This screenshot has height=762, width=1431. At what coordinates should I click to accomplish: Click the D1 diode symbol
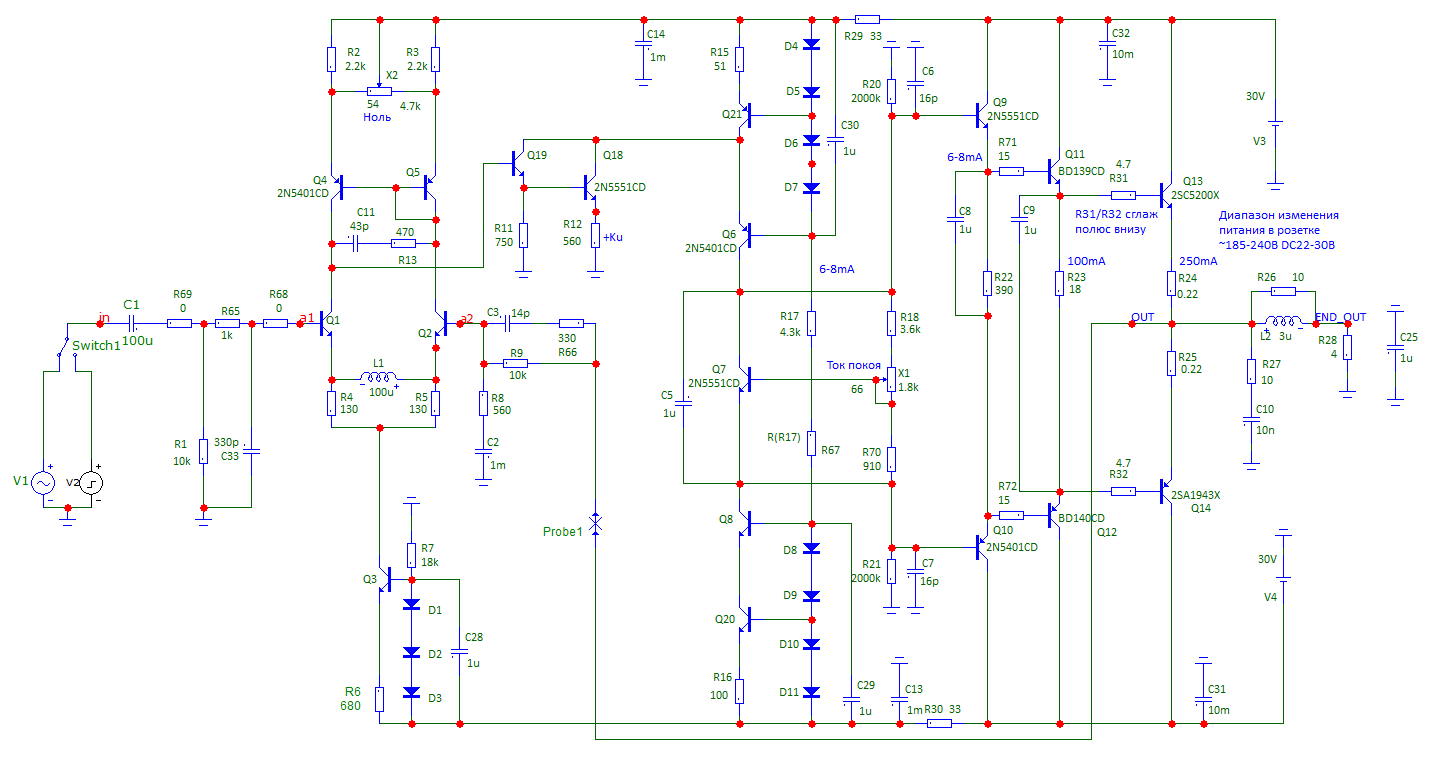coord(411,605)
